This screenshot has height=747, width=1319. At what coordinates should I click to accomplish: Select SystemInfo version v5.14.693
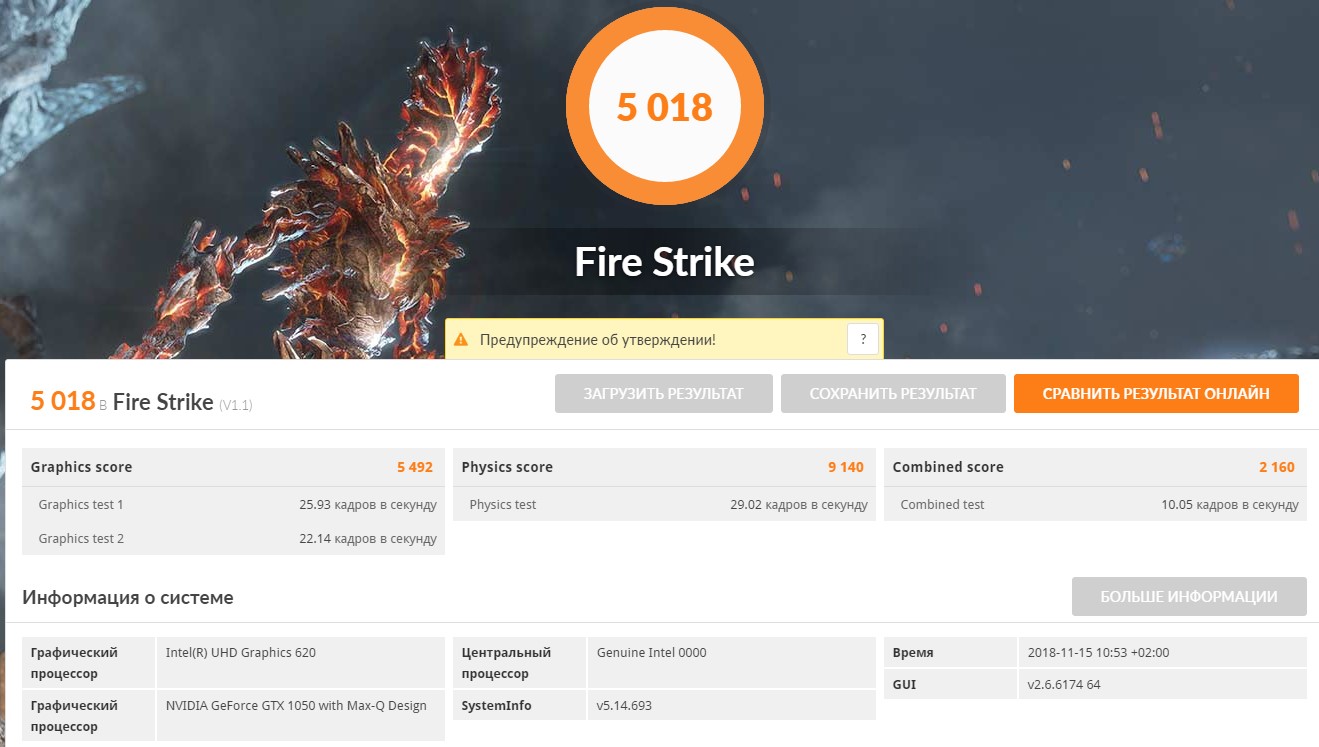tap(731, 705)
